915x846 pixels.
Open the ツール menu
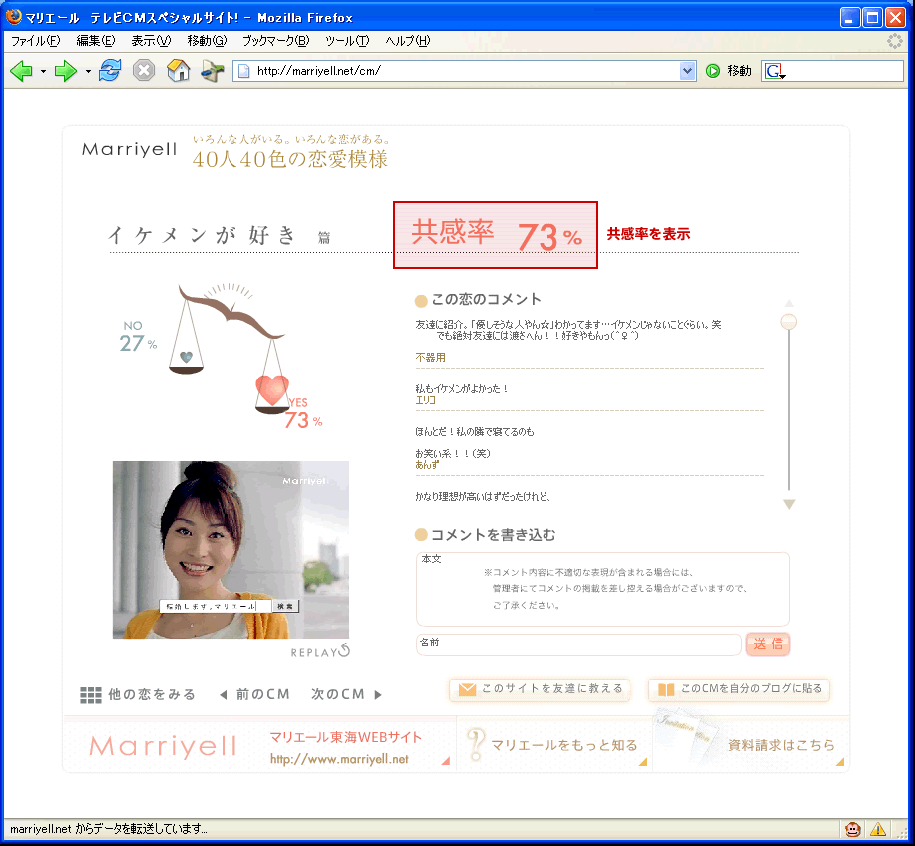tap(347, 41)
